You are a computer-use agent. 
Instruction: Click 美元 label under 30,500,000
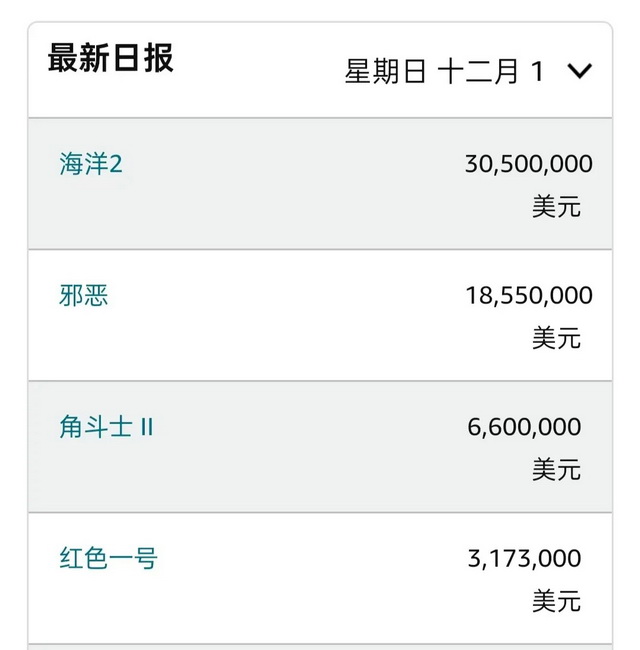coord(556,207)
